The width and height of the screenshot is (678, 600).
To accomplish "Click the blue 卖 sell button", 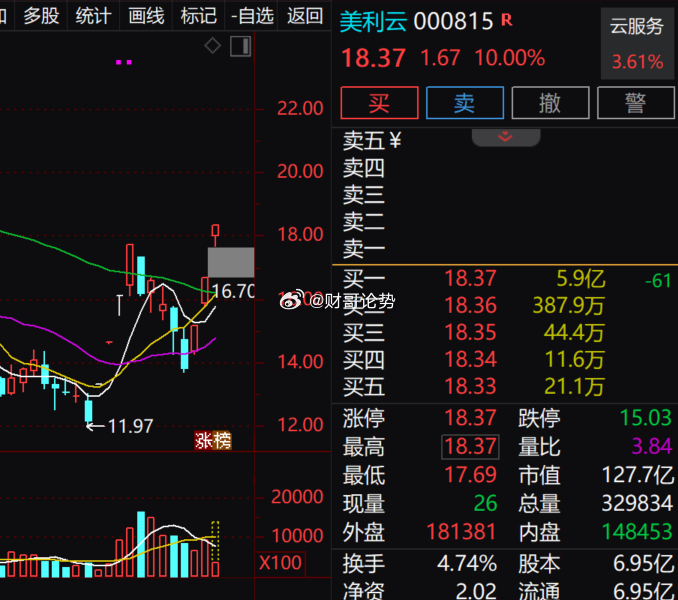I will pos(465,103).
